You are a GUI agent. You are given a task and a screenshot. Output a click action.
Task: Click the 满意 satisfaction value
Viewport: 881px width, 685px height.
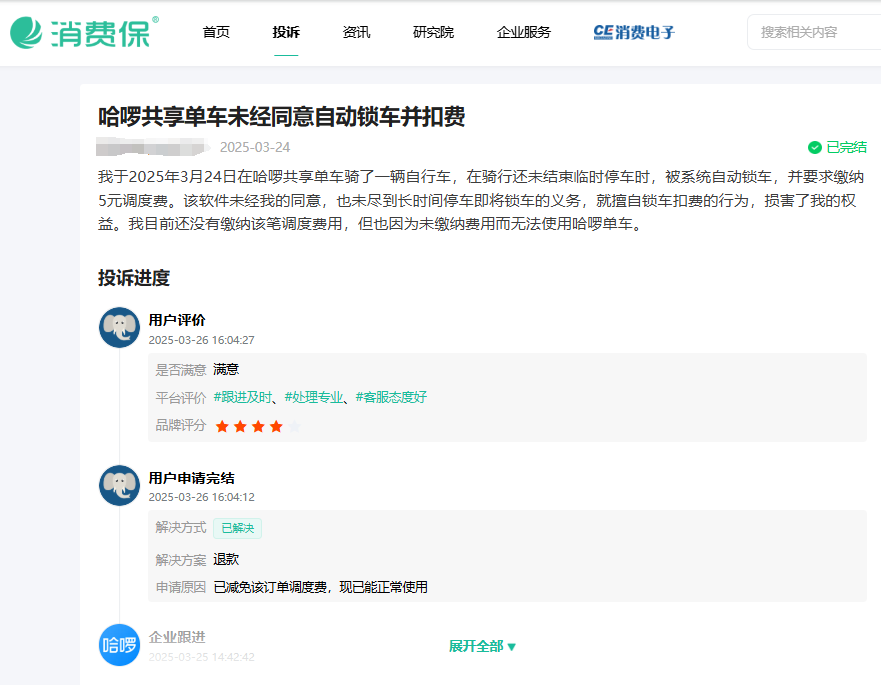pyautogui.click(x=226, y=369)
